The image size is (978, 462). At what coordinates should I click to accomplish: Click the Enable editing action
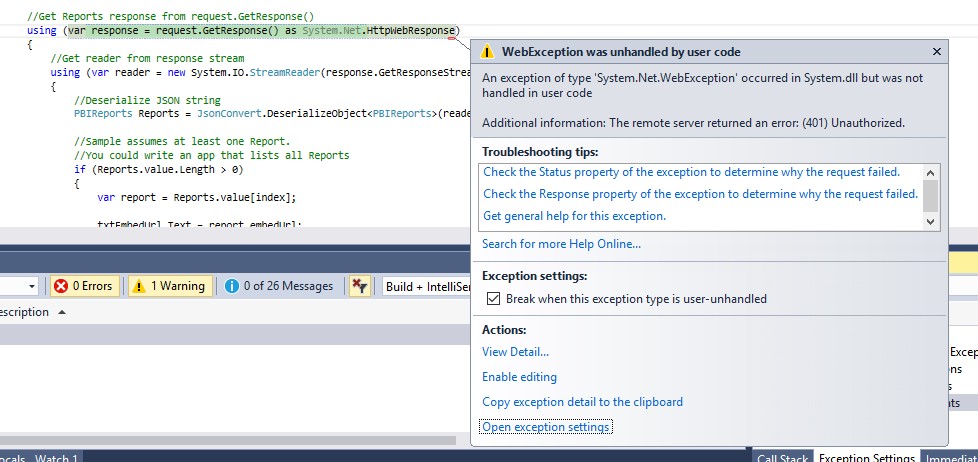point(519,377)
